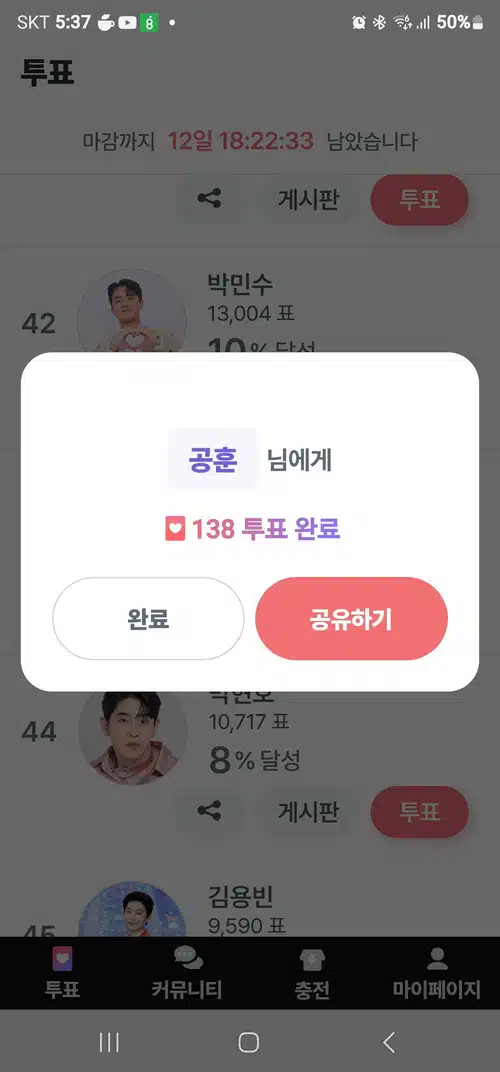Viewport: 500px width, 1072px height.
Task: Tap the share icon in row 44
Action: tap(209, 812)
